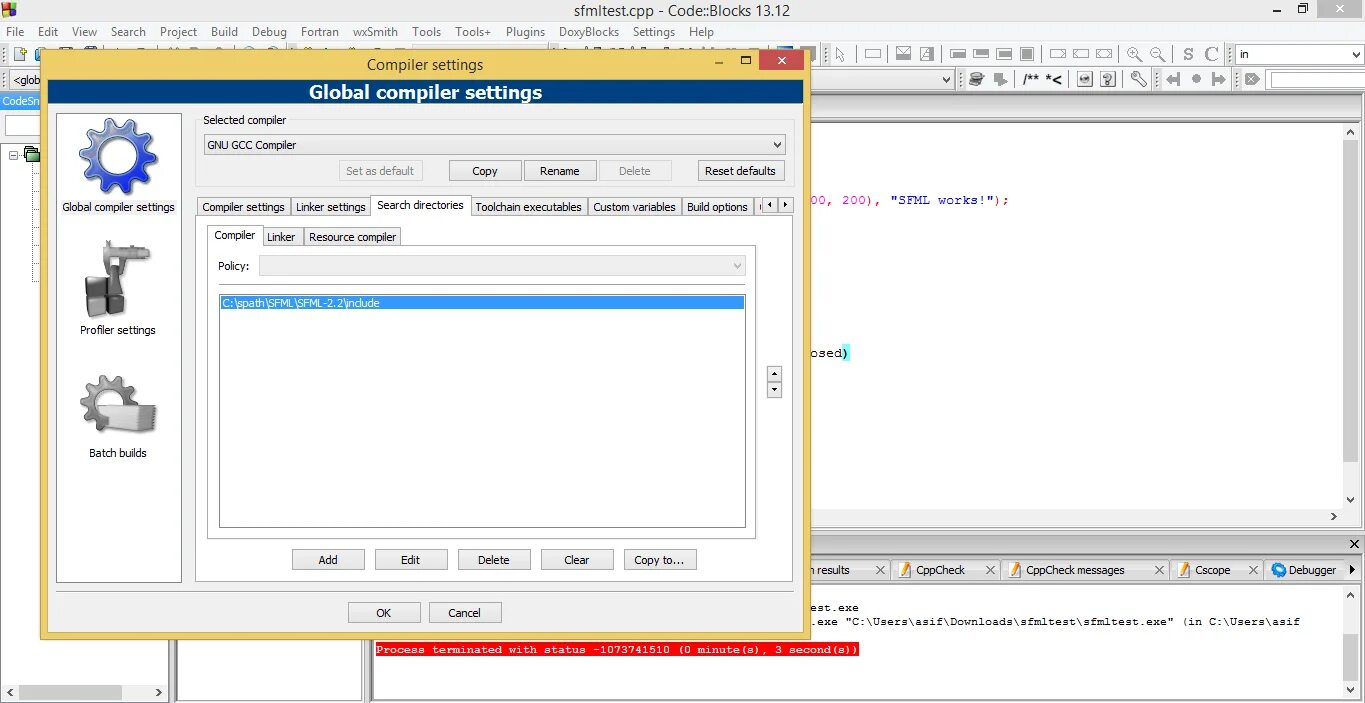Insert a *< doxygen line comment
The width and height of the screenshot is (1365, 703).
1054,79
